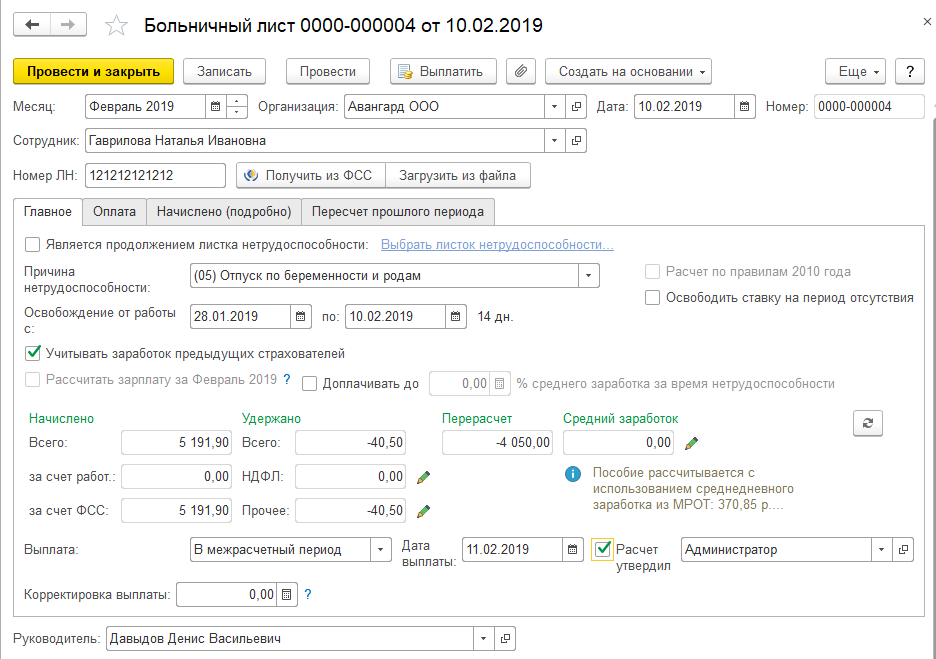Switch to the Оплата tab
This screenshot has height=659, width=936.
tap(114, 212)
